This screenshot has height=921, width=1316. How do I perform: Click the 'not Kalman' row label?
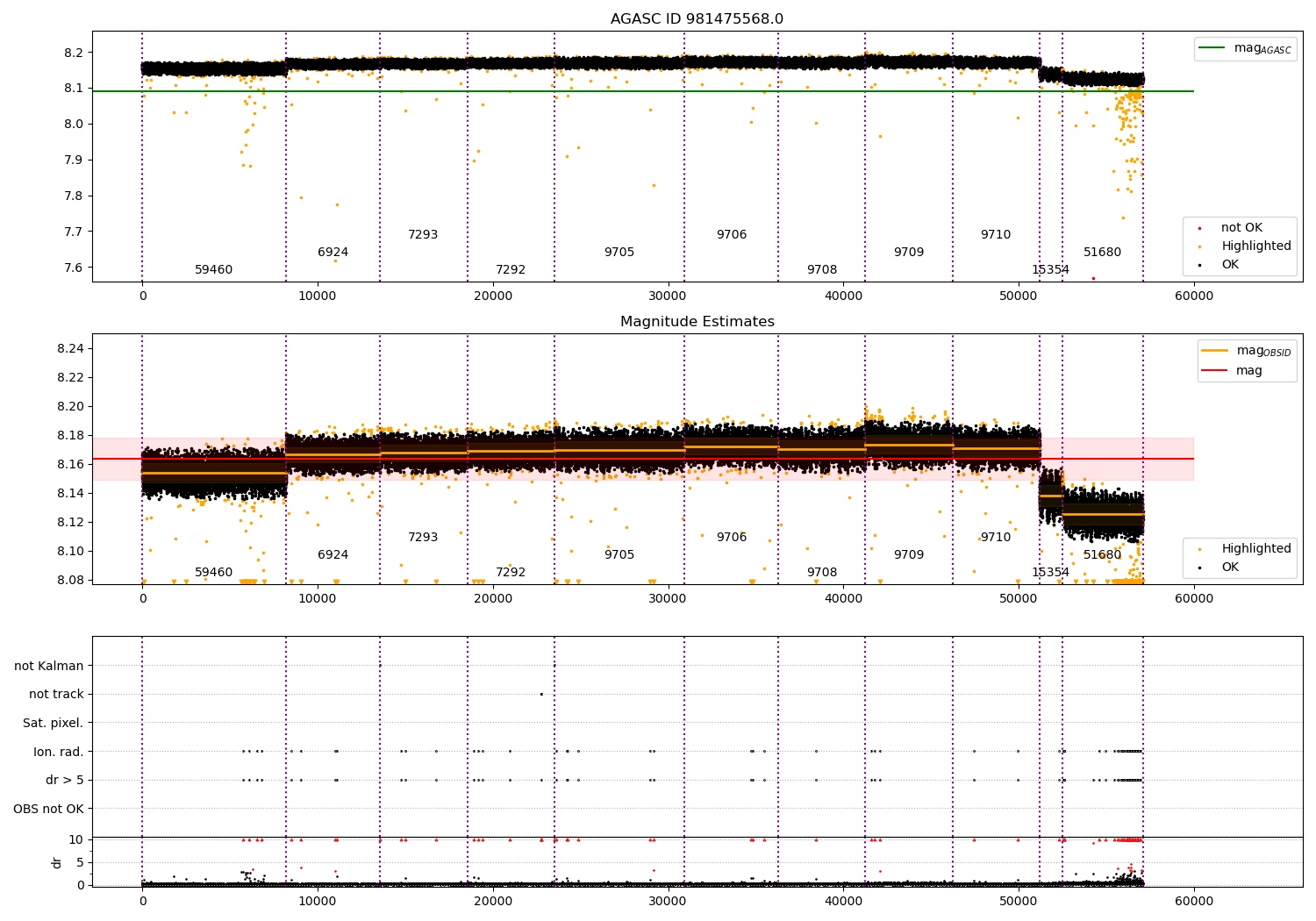pyautogui.click(x=49, y=667)
